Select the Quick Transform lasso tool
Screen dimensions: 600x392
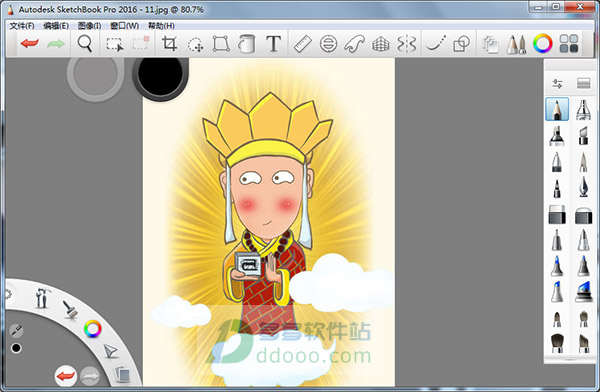(196, 44)
